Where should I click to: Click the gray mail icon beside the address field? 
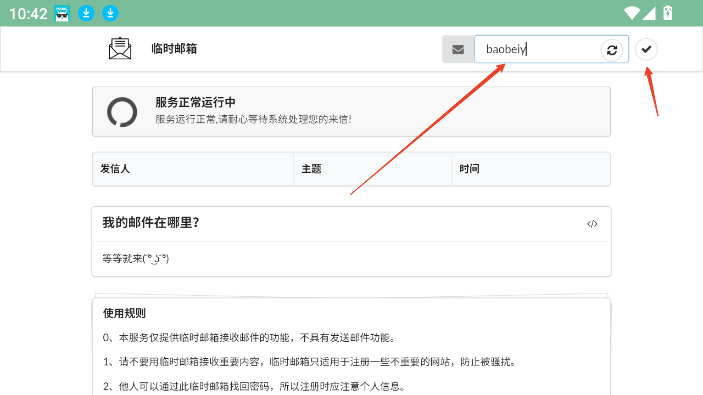point(458,49)
